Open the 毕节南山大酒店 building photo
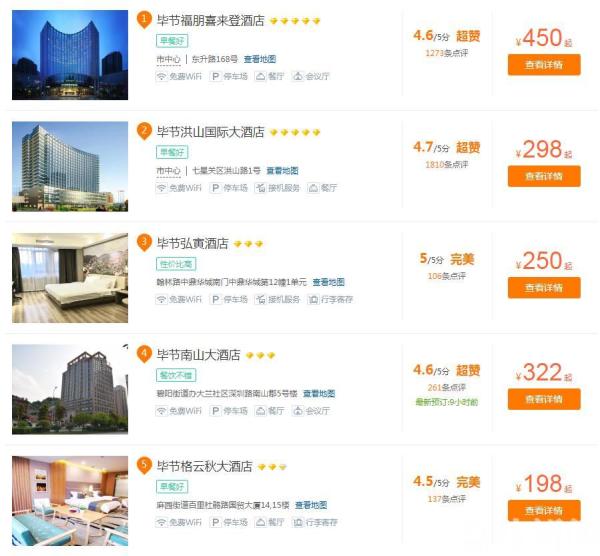The image size is (600, 556). [70, 389]
